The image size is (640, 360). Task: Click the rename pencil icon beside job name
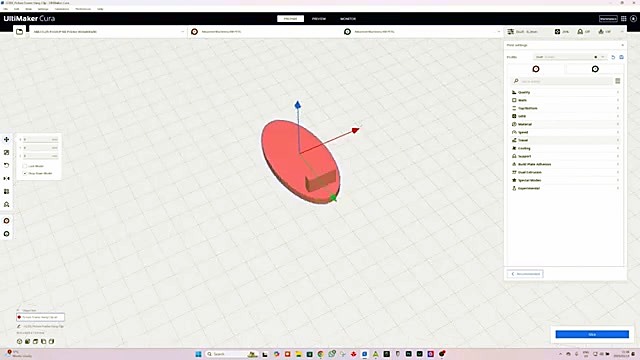click(x=19, y=327)
